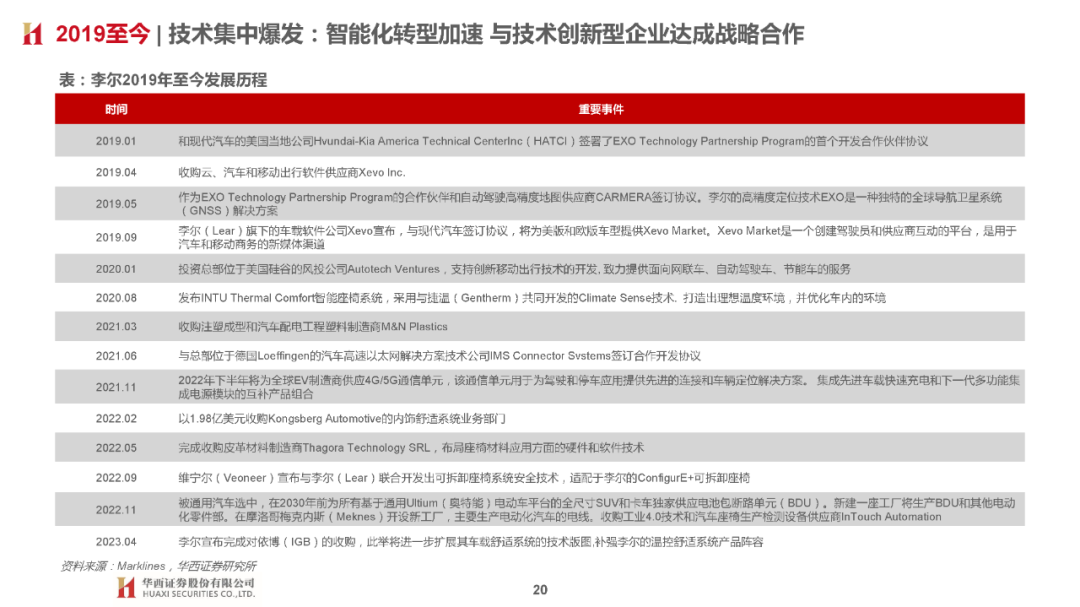
Task: Select the date cell 2020.01
Action: tap(116, 269)
